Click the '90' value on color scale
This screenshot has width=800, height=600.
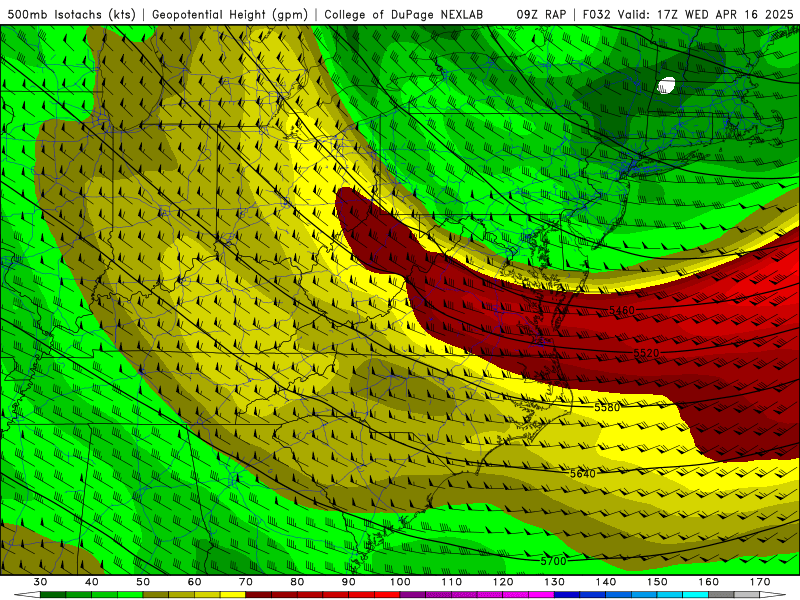[x=349, y=582]
